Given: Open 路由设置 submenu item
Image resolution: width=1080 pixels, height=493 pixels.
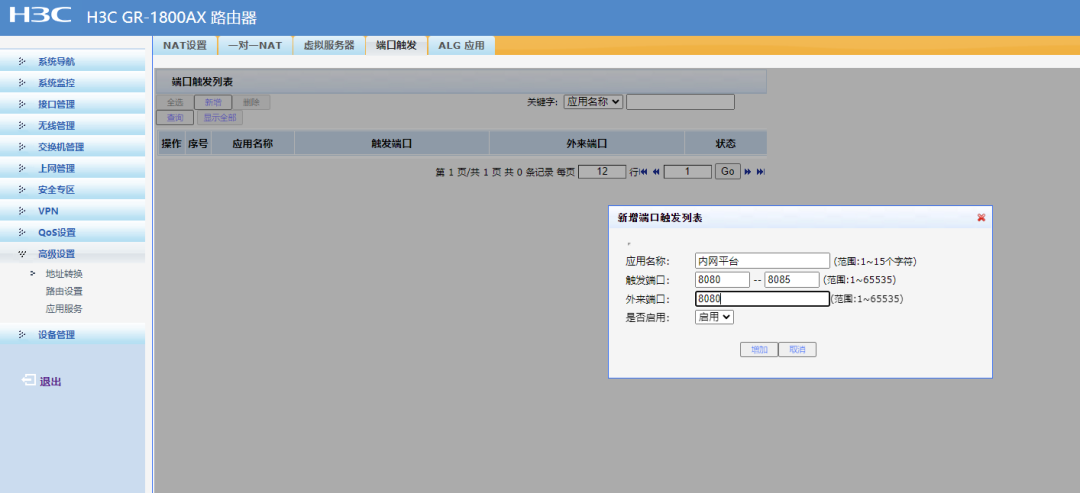Looking at the screenshot, I should click(x=64, y=291).
